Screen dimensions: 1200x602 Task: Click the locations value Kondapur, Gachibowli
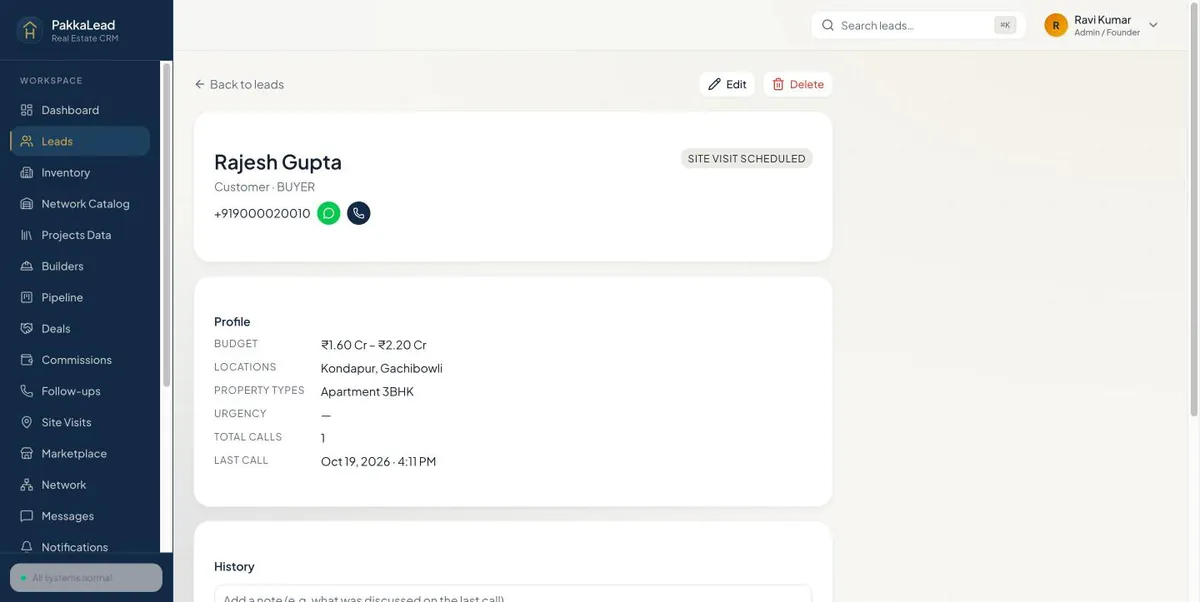(x=382, y=368)
